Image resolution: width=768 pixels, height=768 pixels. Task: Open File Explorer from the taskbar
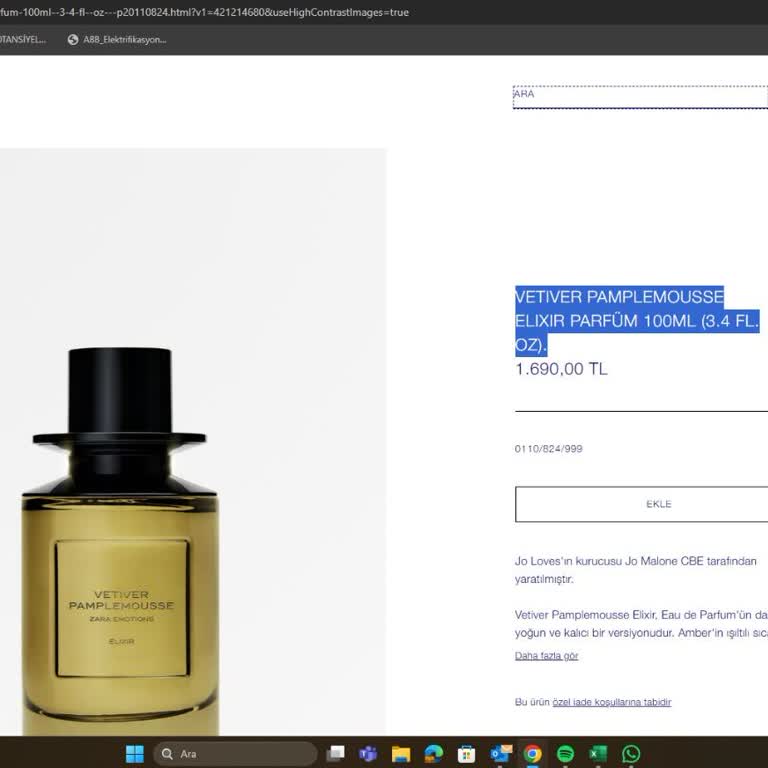tap(401, 754)
